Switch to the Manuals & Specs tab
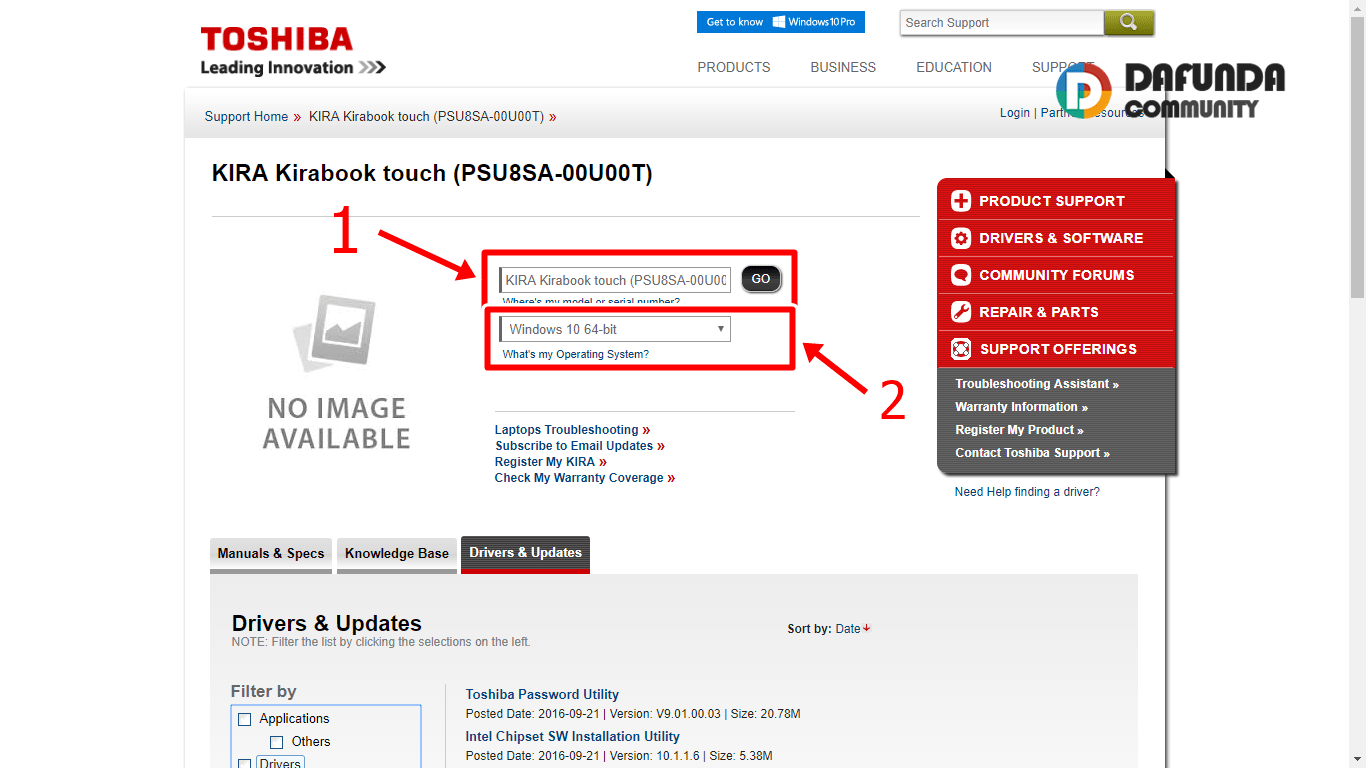The width and height of the screenshot is (1366, 768). pyautogui.click(x=271, y=553)
